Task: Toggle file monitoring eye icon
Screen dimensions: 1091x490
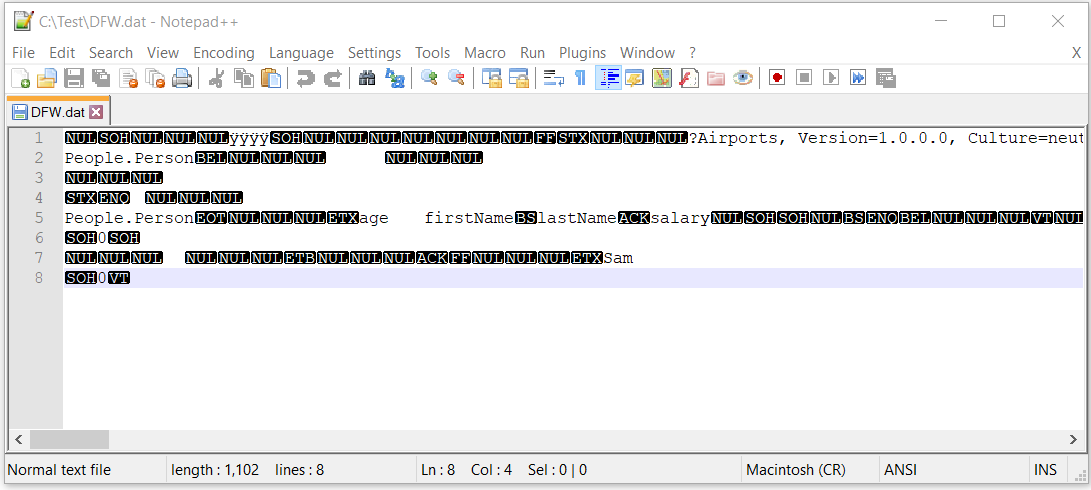Action: [743, 78]
